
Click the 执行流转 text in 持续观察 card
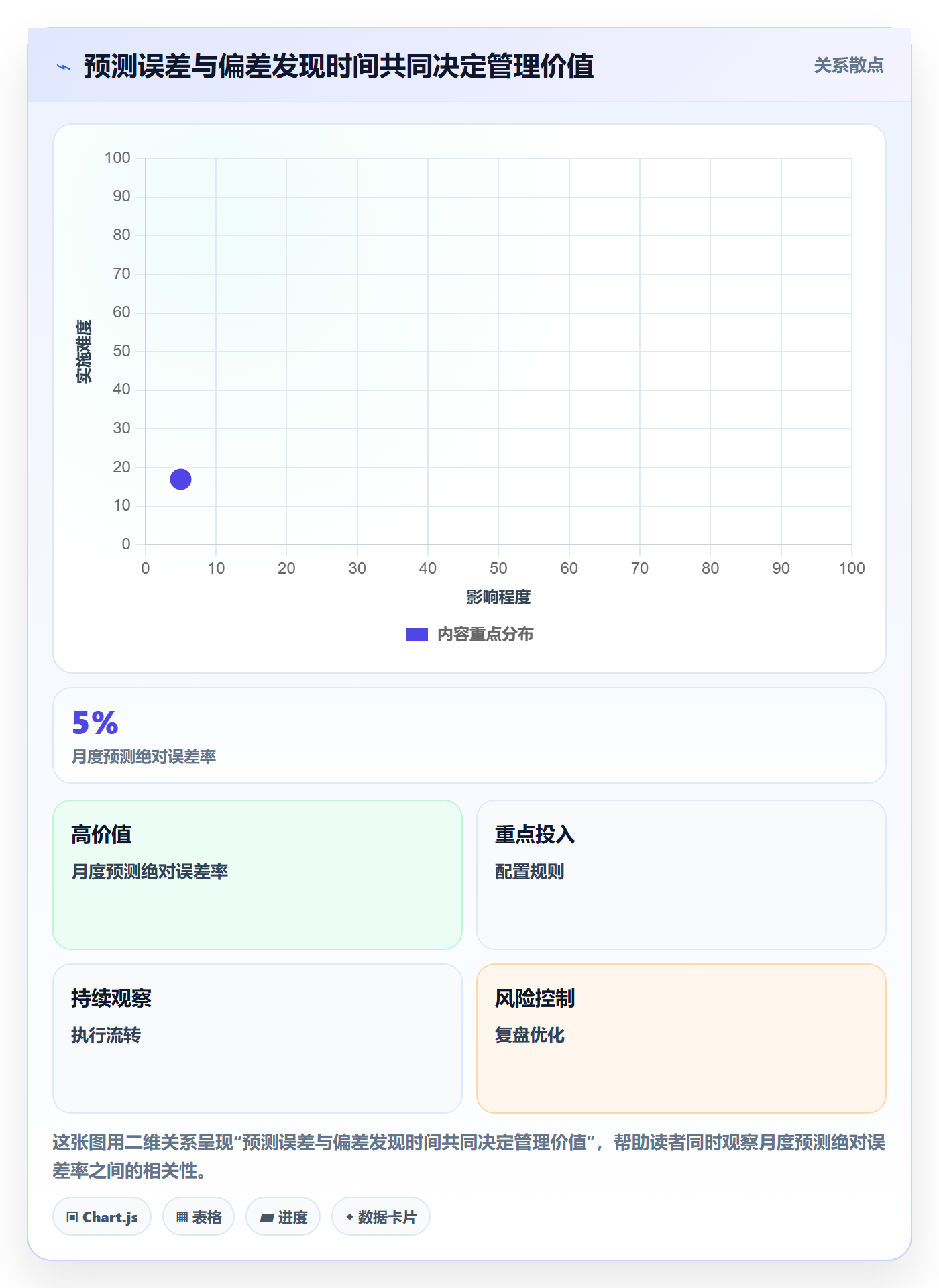coord(106,1036)
